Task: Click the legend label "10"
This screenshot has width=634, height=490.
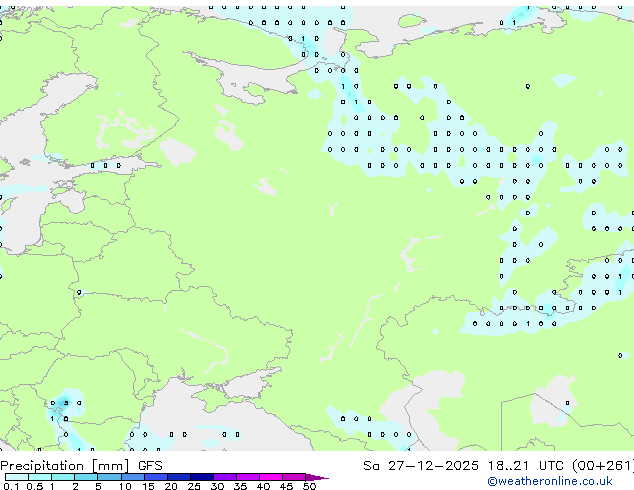Action: coord(125,486)
